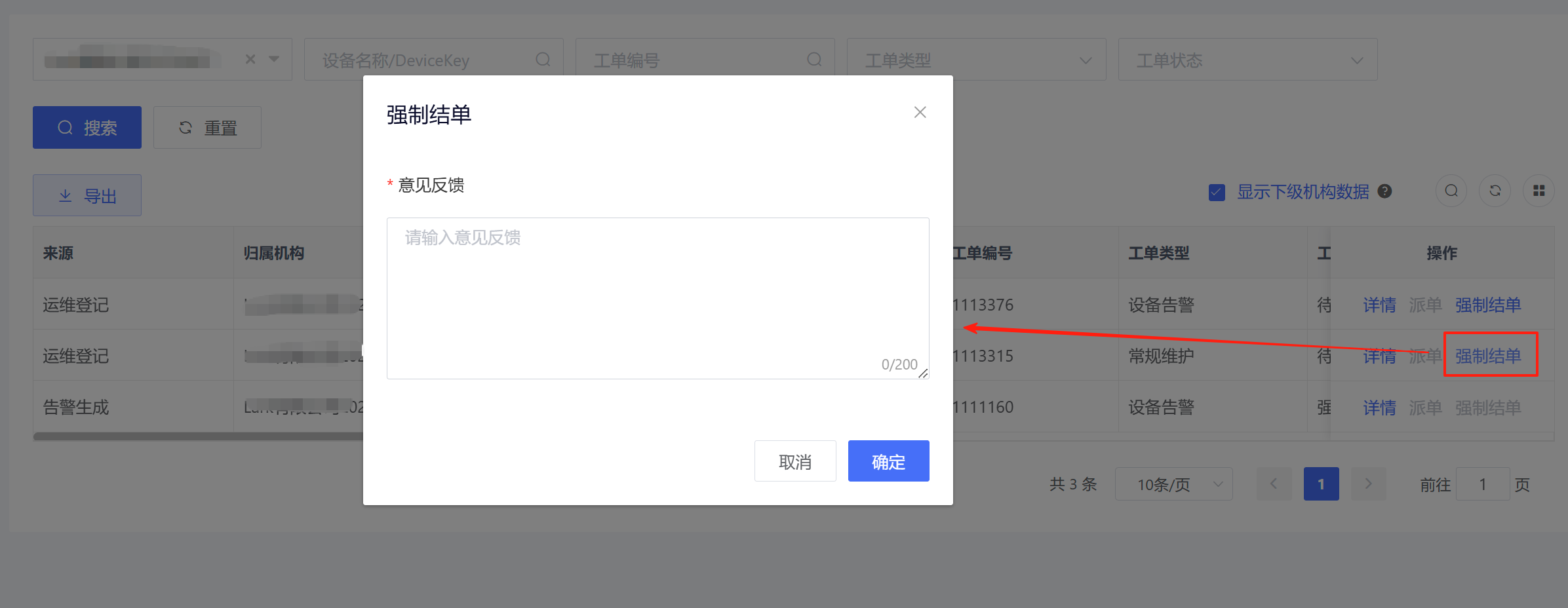
Task: Click the help question mark icon
Action: click(x=1385, y=191)
